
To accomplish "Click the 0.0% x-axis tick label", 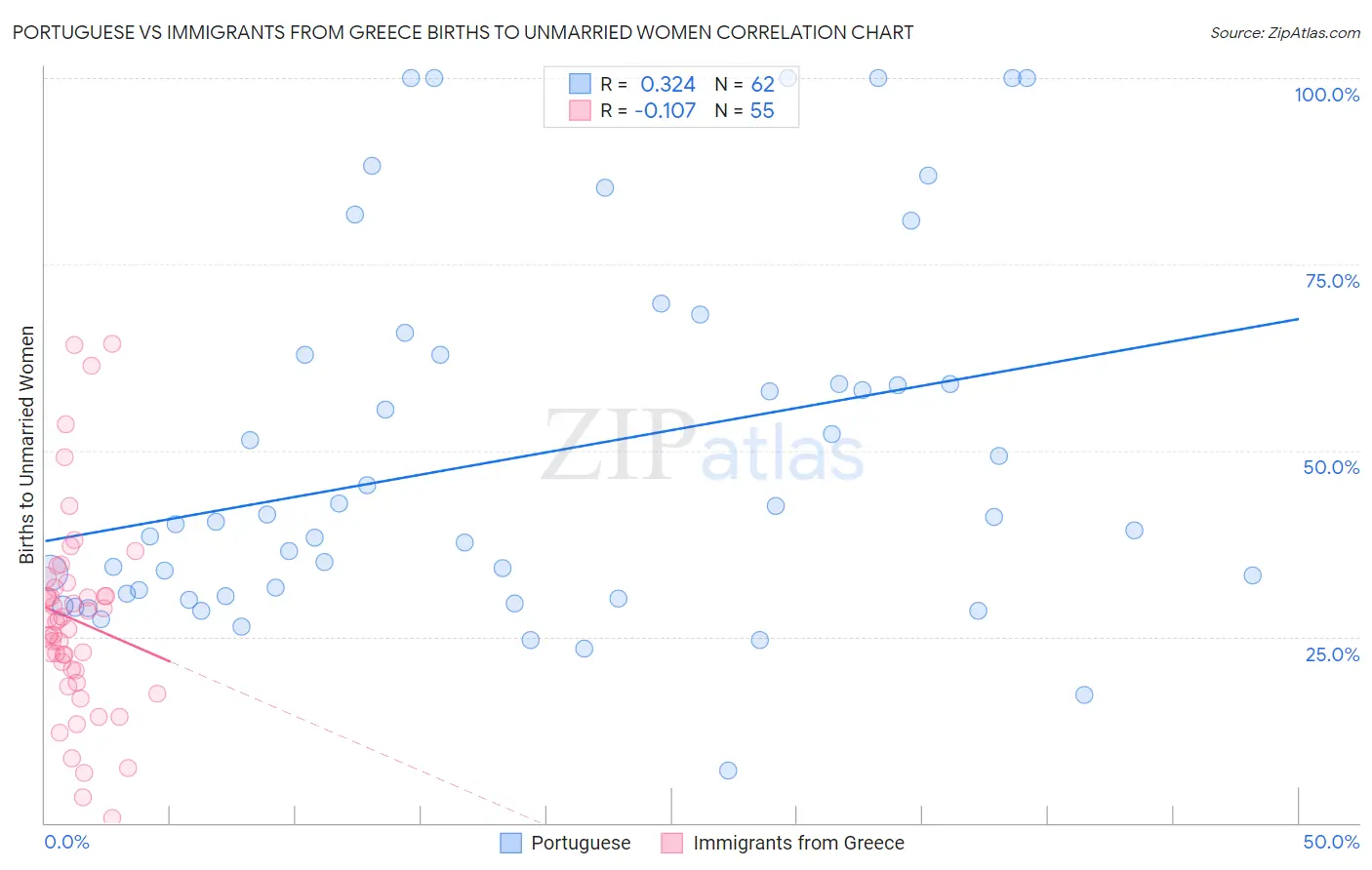I will (66, 842).
